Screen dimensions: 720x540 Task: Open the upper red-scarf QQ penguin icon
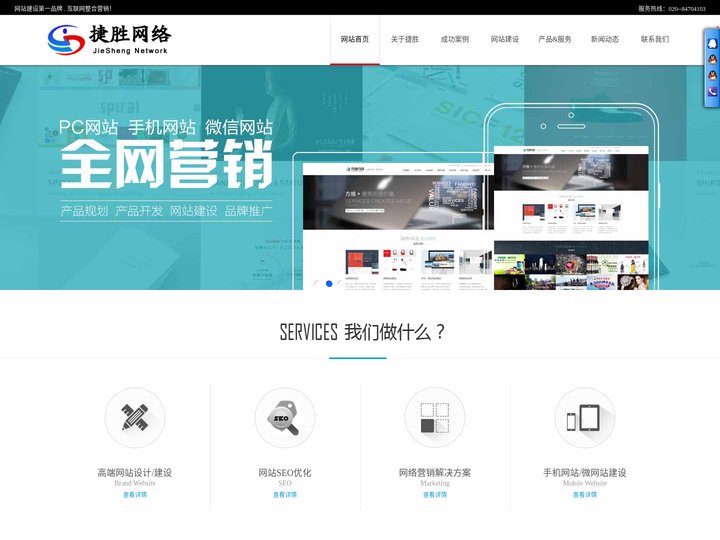coord(712,59)
